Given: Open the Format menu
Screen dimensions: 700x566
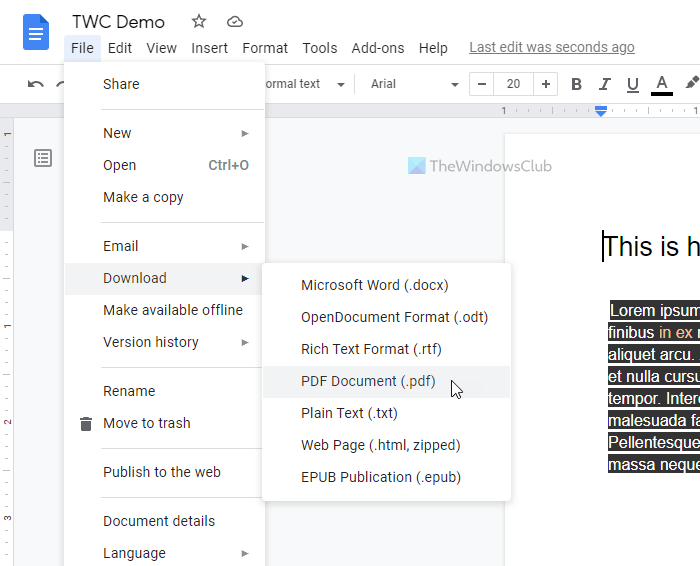Looking at the screenshot, I should (265, 48).
